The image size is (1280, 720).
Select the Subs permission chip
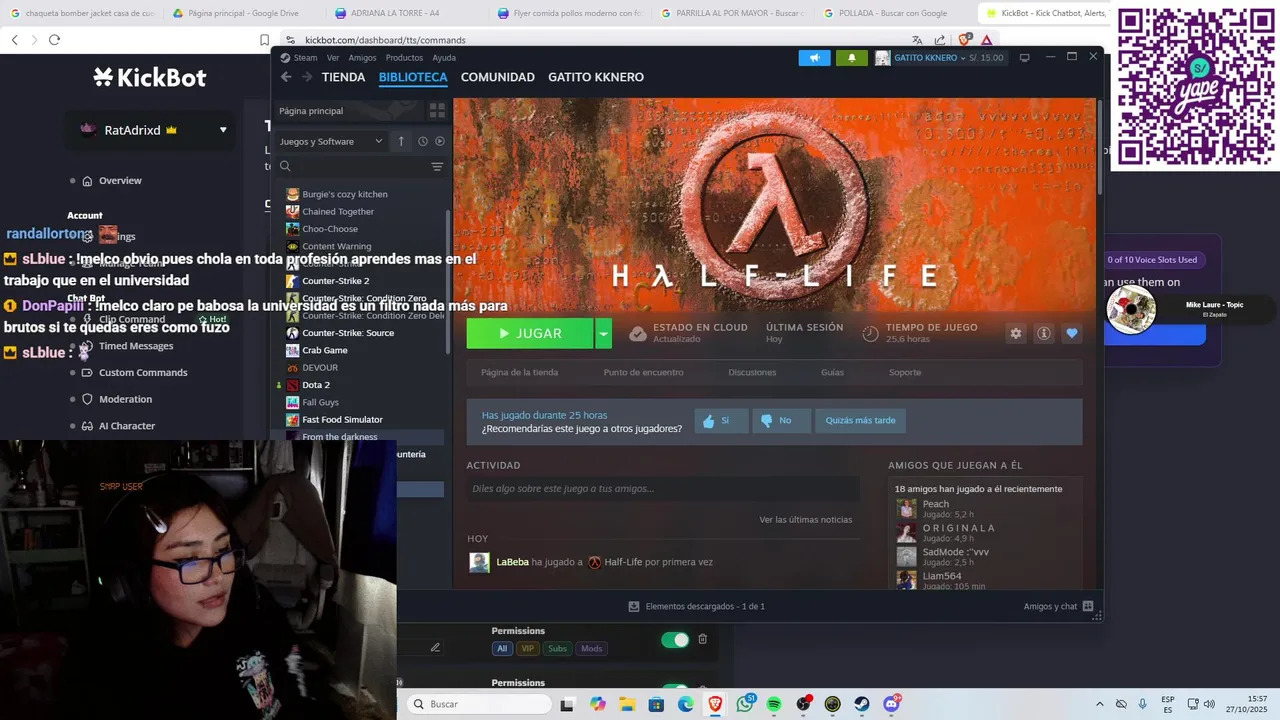[x=557, y=649]
